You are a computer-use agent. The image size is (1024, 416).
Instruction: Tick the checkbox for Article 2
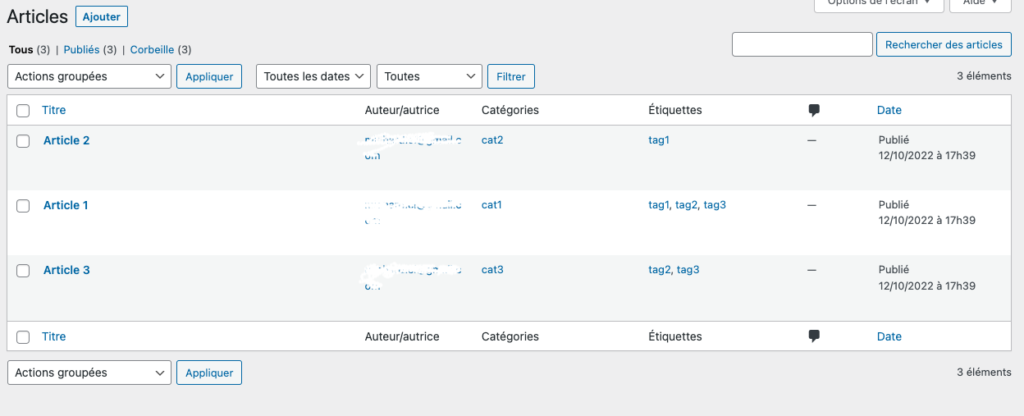click(23, 141)
